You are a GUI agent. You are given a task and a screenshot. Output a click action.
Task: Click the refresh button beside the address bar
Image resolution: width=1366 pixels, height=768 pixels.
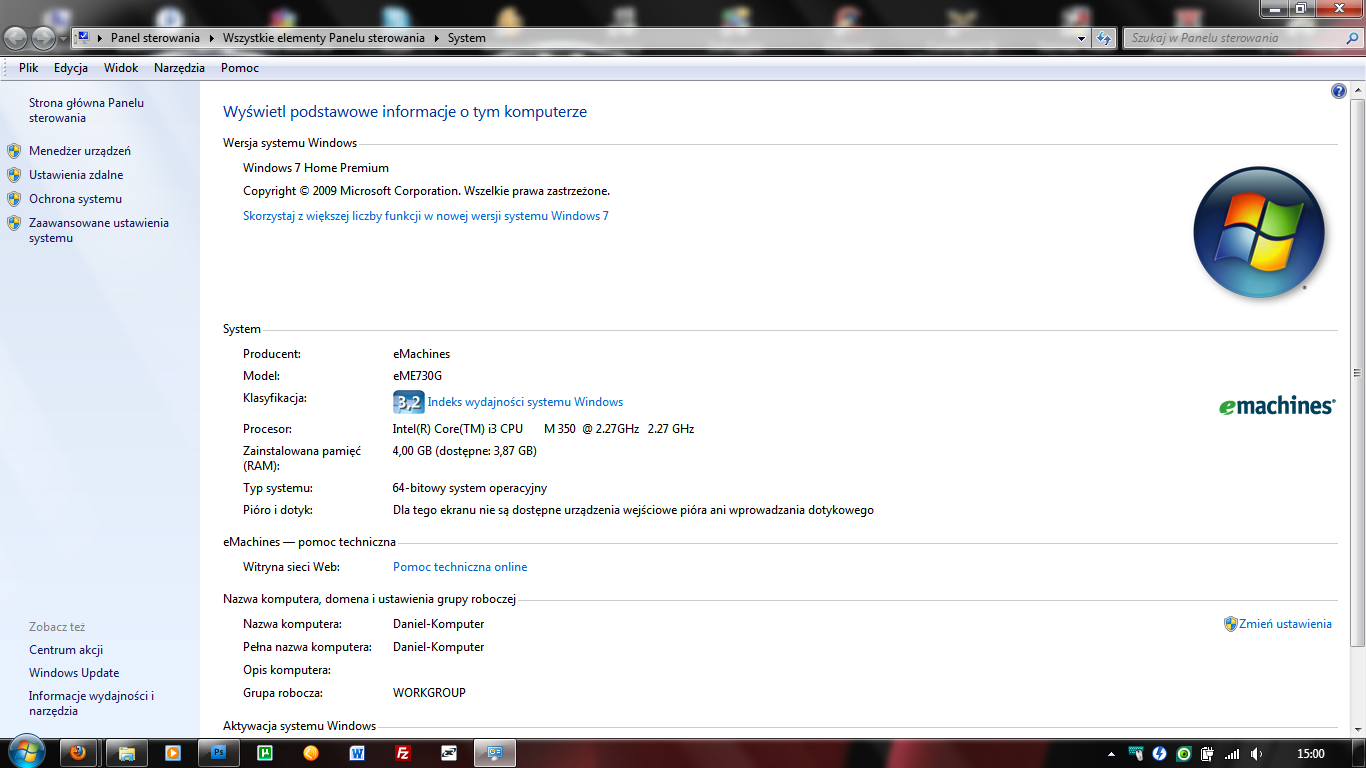pos(1104,38)
